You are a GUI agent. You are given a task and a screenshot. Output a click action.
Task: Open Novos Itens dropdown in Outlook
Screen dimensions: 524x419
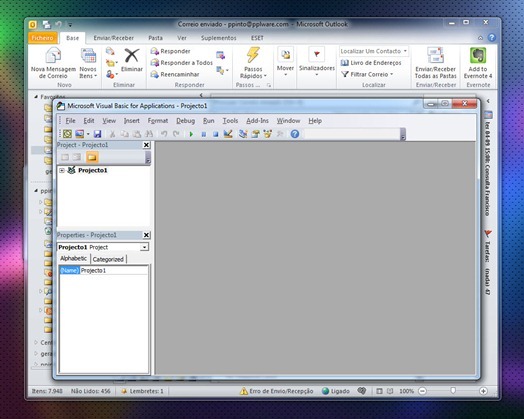[88, 63]
